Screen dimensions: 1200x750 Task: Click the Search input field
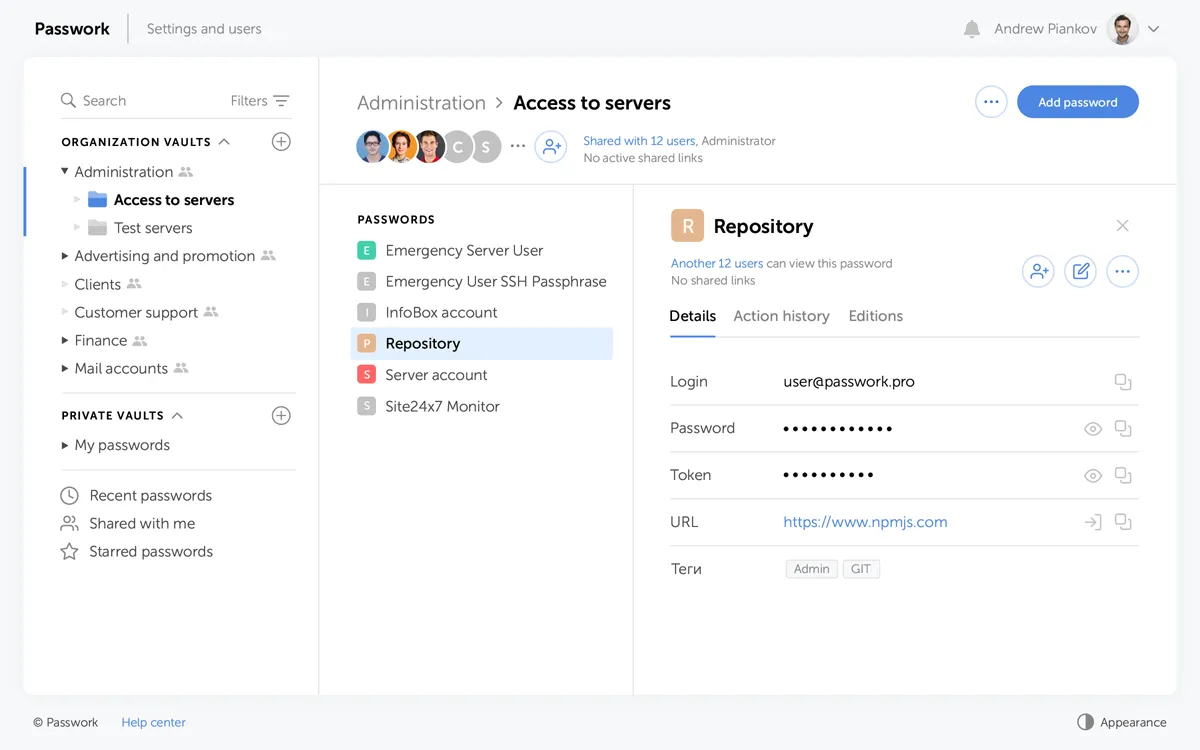click(140, 101)
